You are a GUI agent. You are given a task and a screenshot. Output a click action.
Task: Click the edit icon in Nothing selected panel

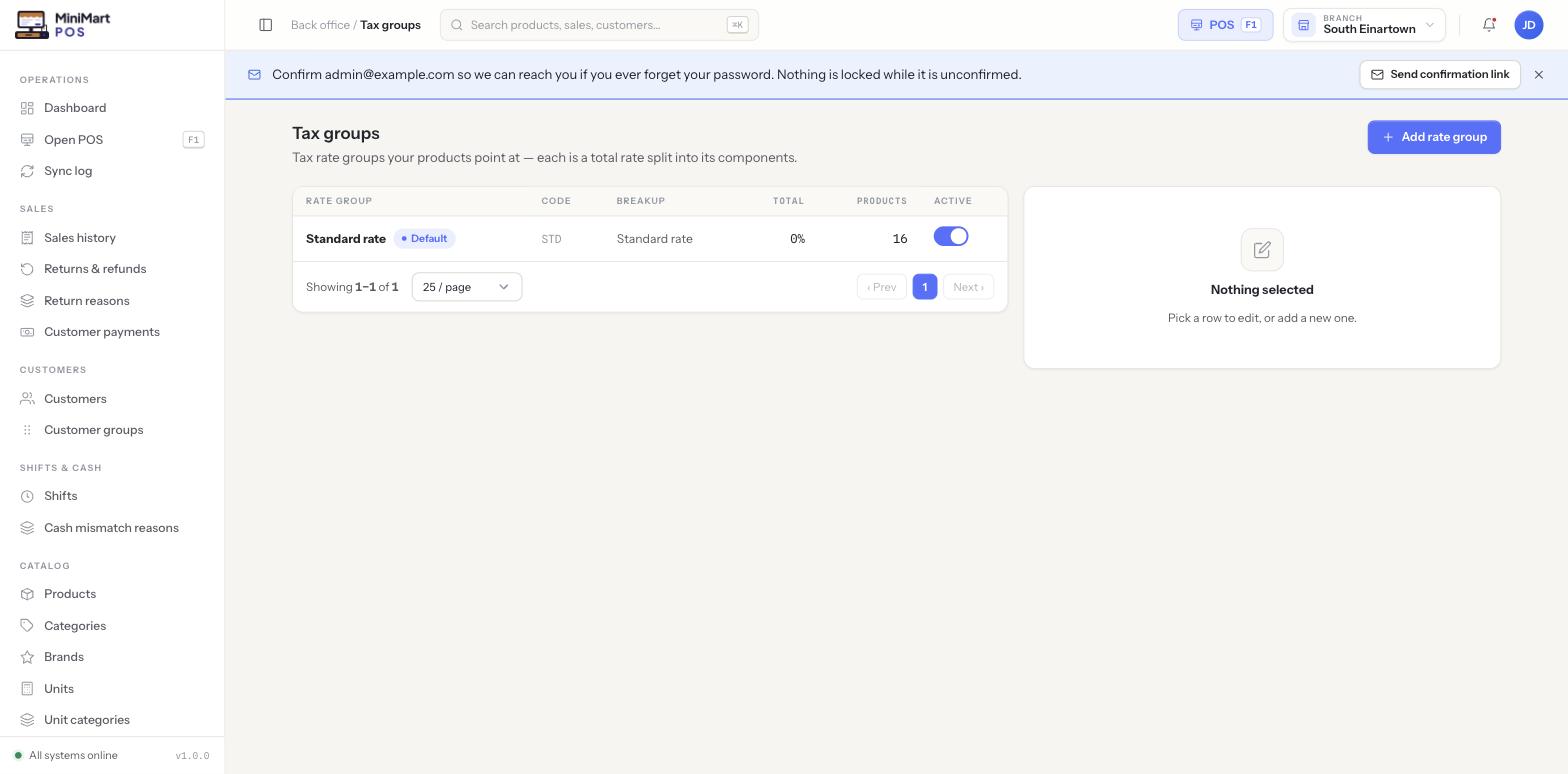[x=1262, y=250]
